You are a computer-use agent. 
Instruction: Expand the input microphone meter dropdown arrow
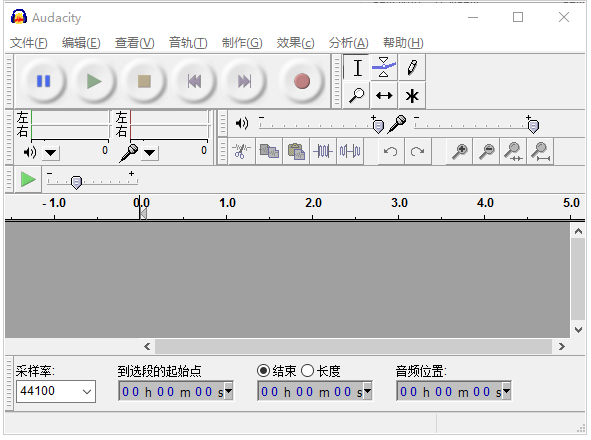click(x=150, y=153)
